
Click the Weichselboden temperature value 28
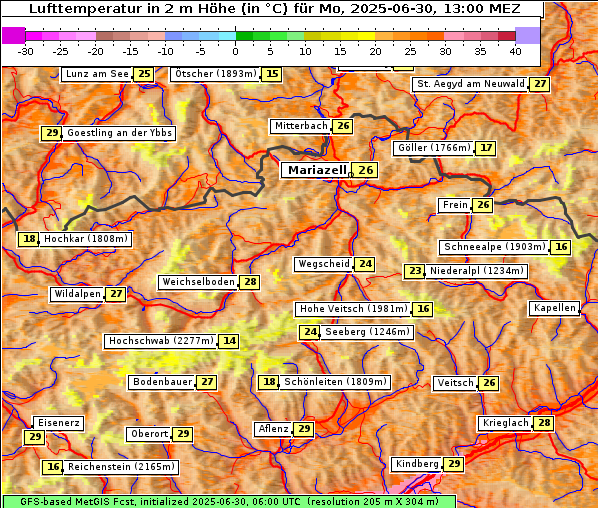point(250,282)
